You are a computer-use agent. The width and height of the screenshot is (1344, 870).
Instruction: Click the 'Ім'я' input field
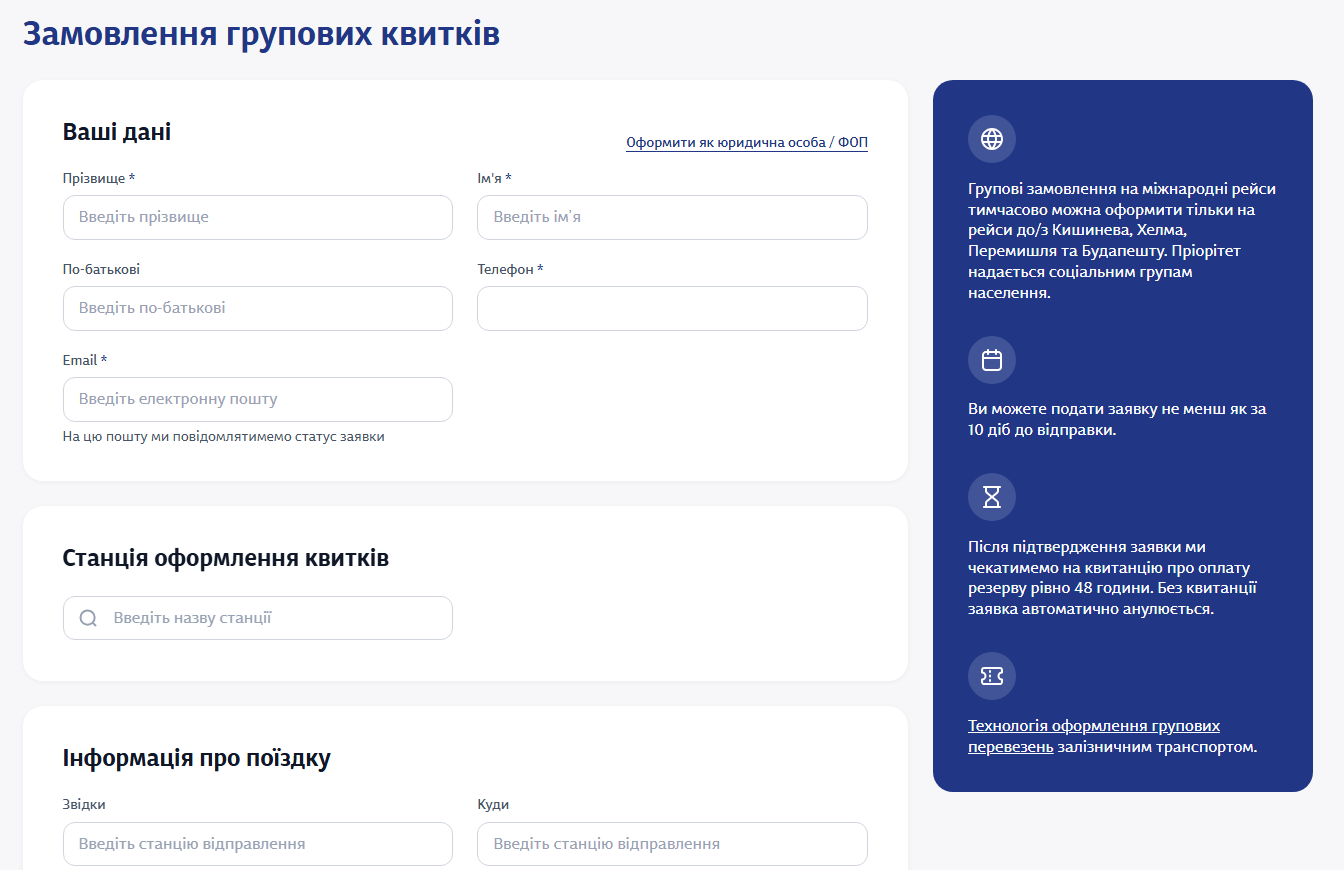tap(671, 217)
